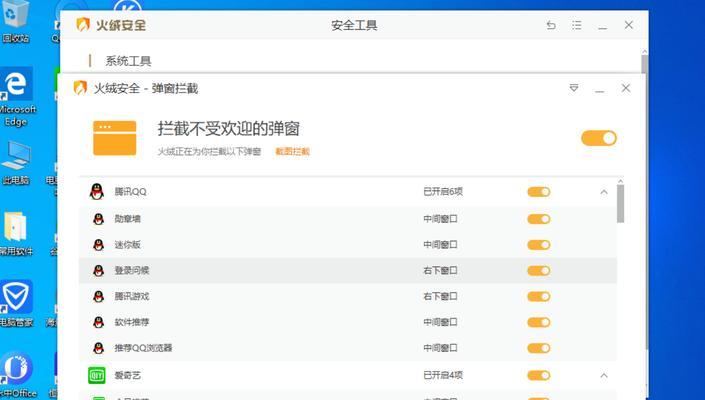Click the penguin icon beside 登录问候
705x400 pixels.
[98, 271]
